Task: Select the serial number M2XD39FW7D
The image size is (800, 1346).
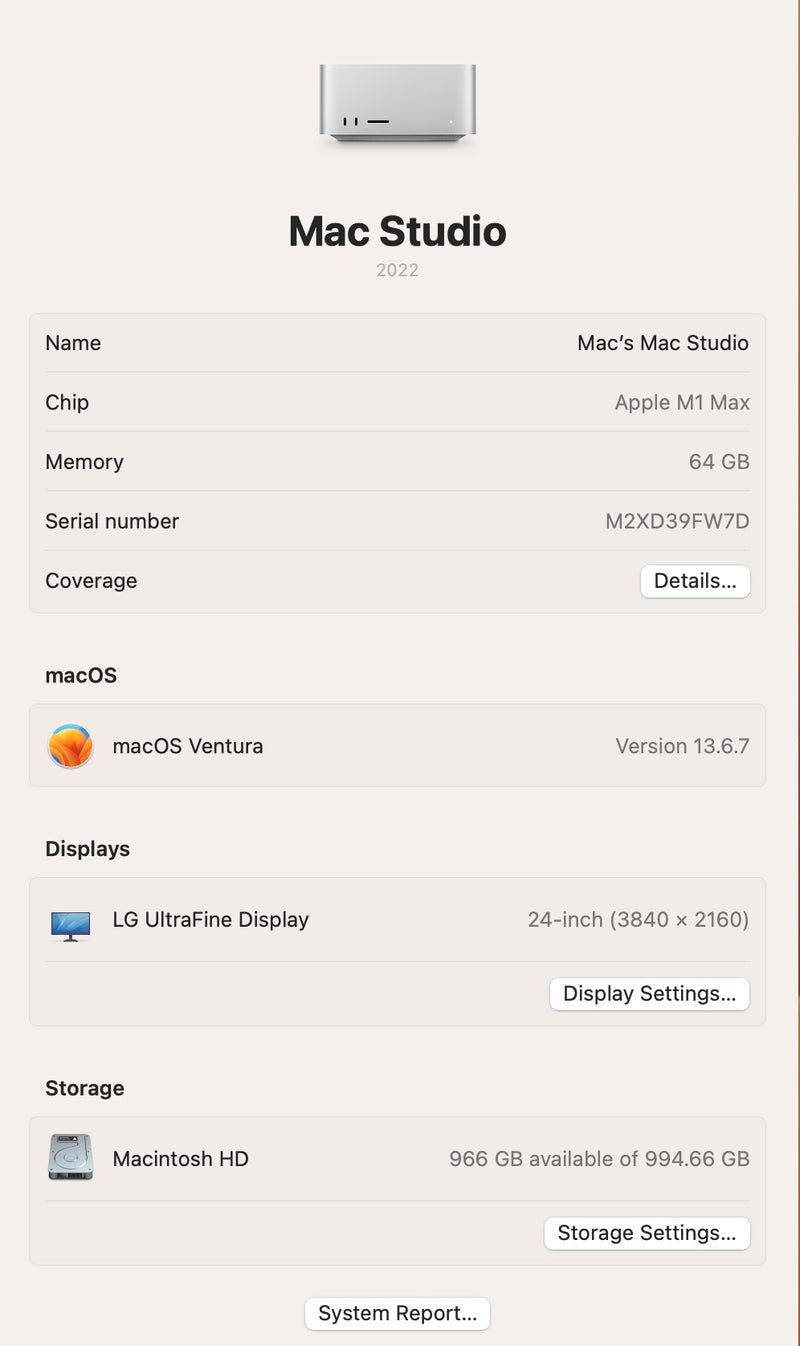Action: (x=677, y=521)
